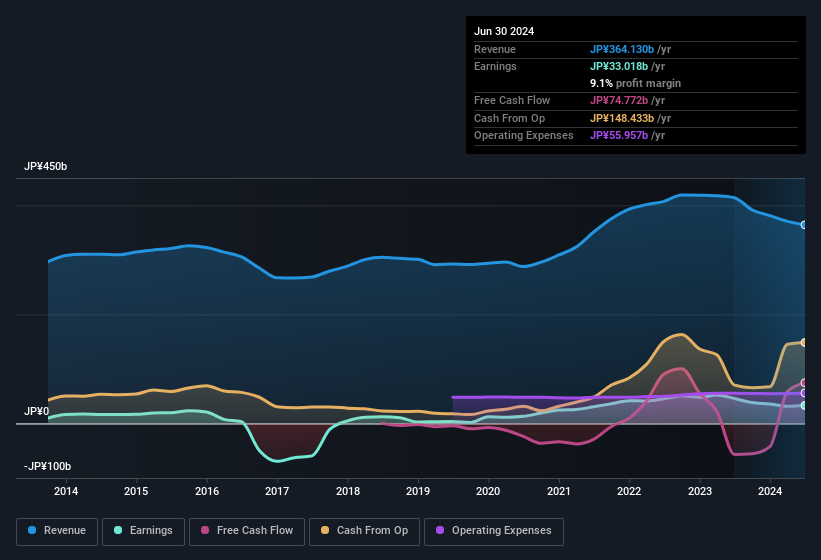This screenshot has height=560, width=821.
Task: Click the Earnings label in the tooltip
Action: point(495,66)
